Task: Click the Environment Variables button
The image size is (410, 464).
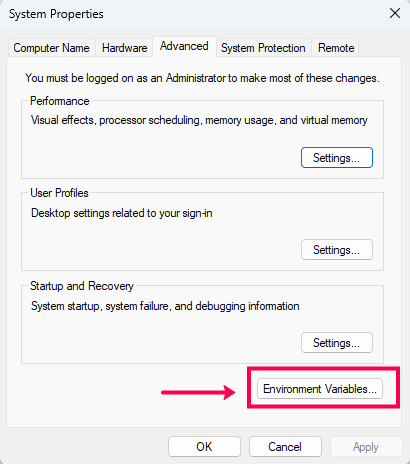Action: pyautogui.click(x=320, y=389)
